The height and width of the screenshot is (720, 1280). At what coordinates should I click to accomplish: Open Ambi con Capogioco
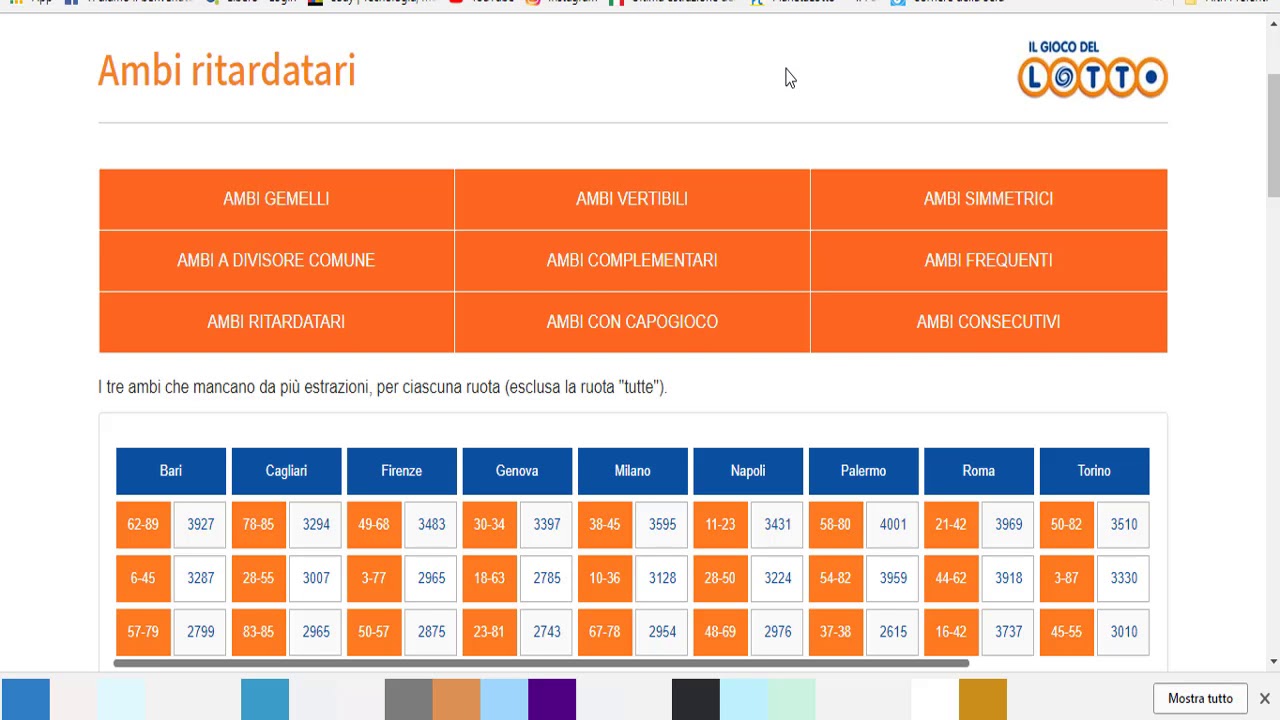pos(632,322)
